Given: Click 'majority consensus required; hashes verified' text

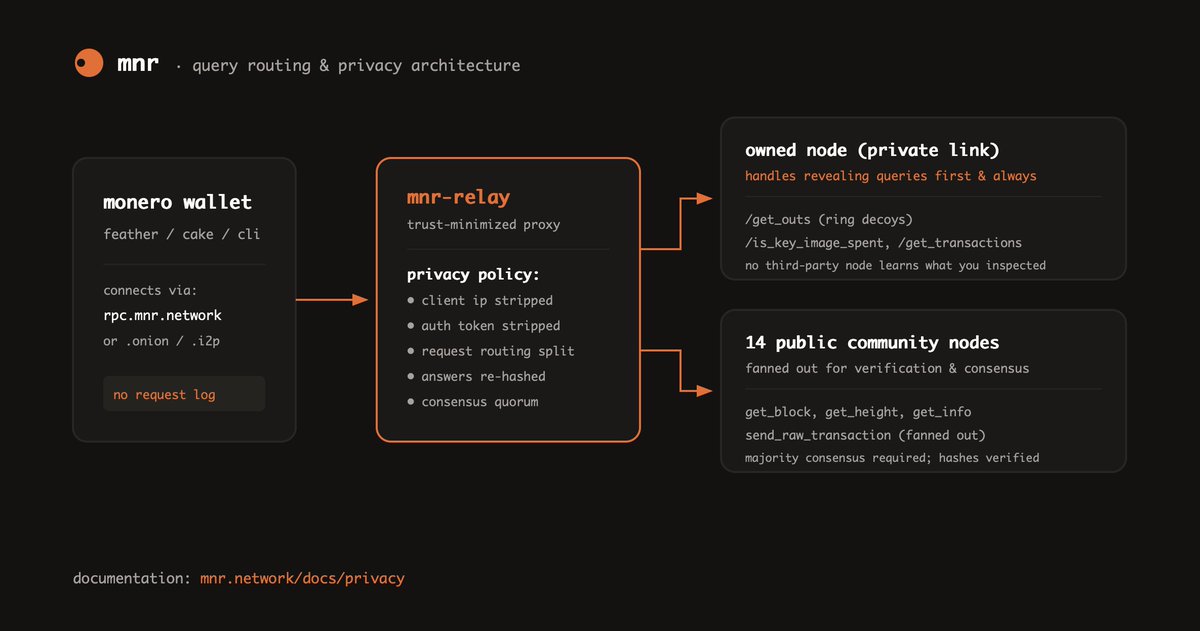Looking at the screenshot, I should tap(892, 458).
